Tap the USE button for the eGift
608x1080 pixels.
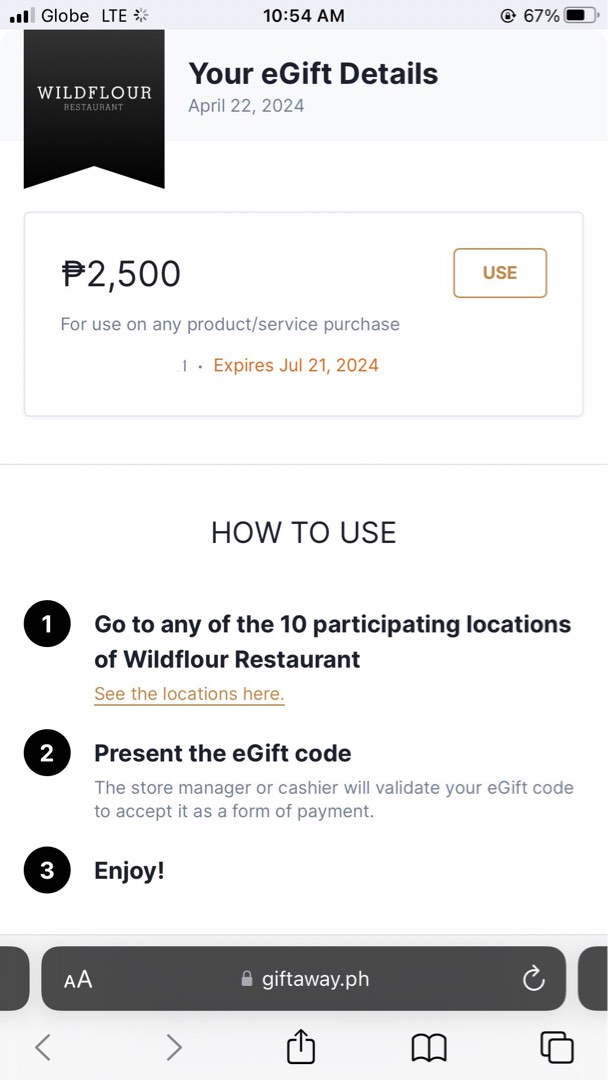[x=500, y=272]
